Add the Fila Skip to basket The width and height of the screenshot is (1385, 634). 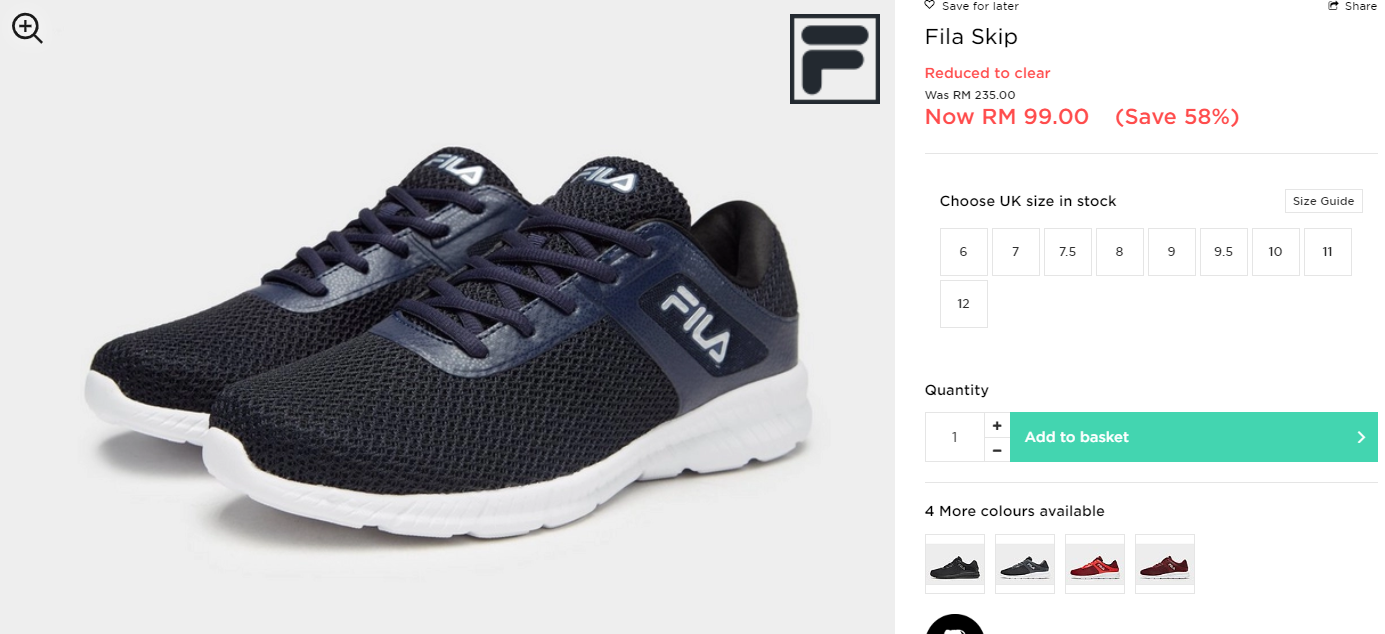point(1194,437)
